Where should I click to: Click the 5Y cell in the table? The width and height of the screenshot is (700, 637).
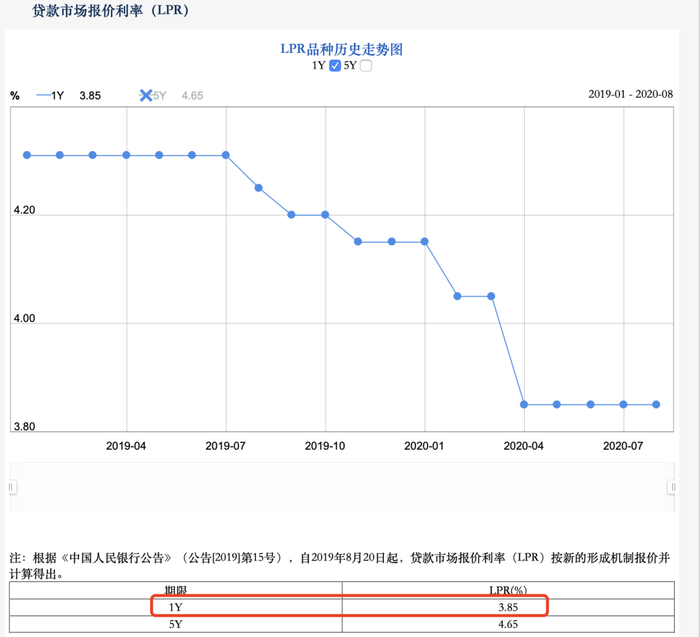point(175,624)
